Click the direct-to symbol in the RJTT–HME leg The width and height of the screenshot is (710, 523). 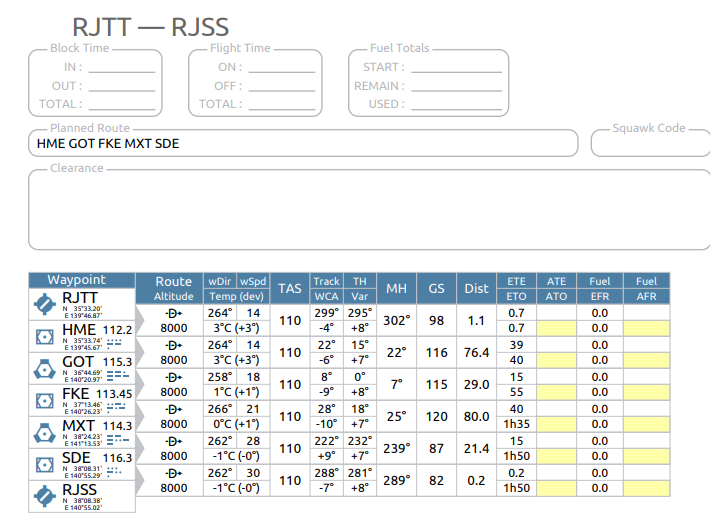tap(173, 313)
